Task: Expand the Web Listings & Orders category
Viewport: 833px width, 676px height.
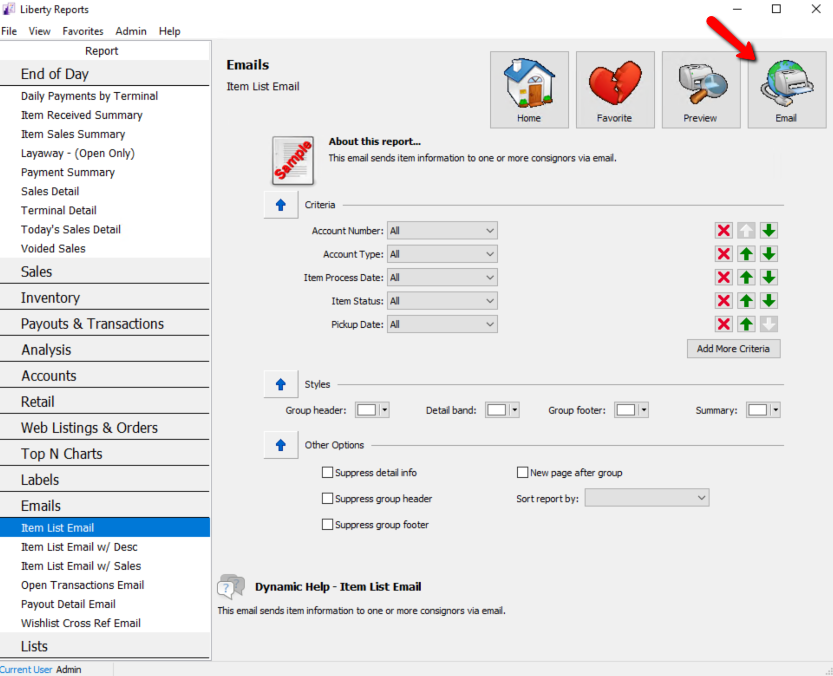Action: point(105,428)
